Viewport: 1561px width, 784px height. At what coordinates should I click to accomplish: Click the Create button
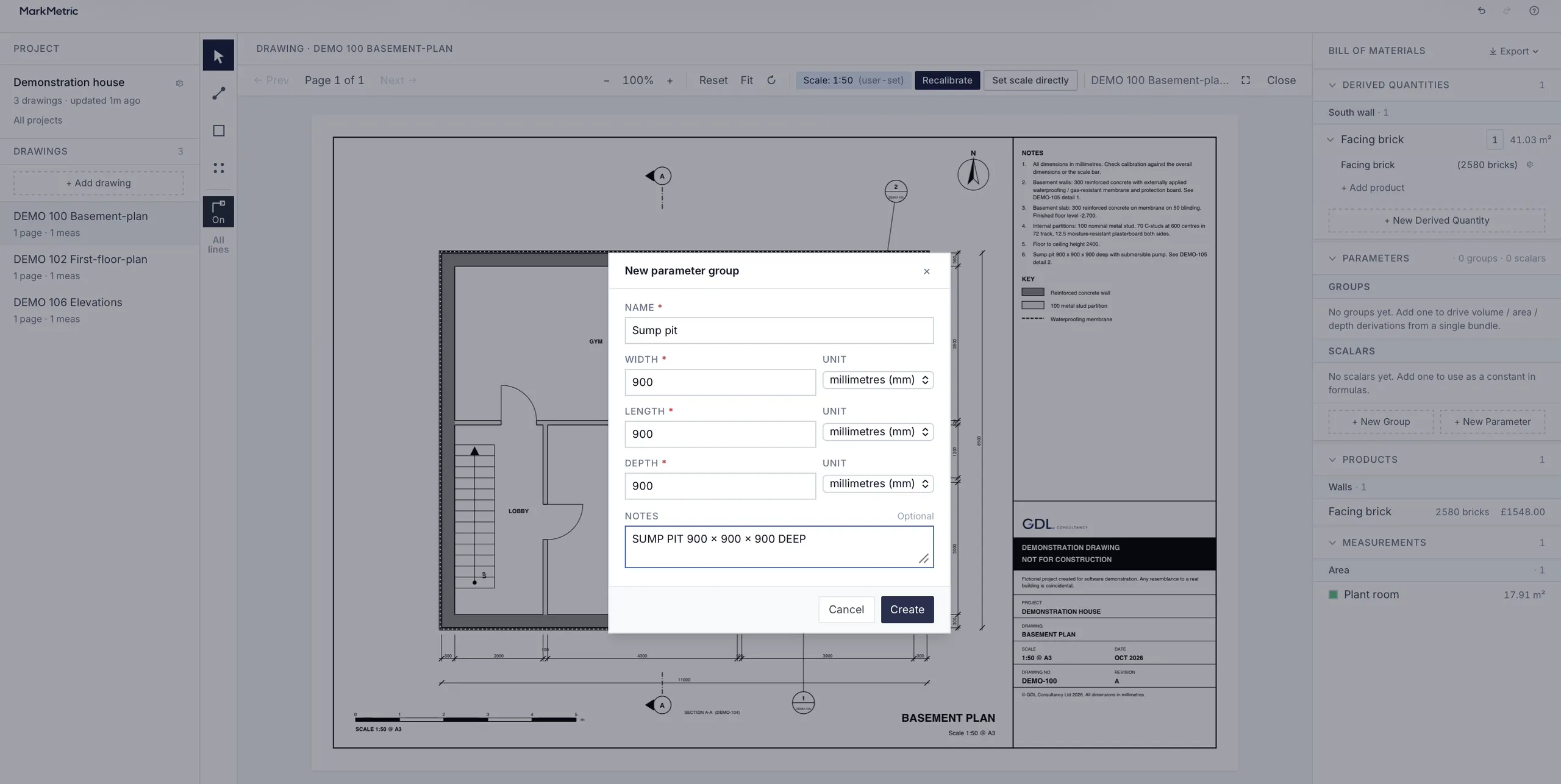907,610
